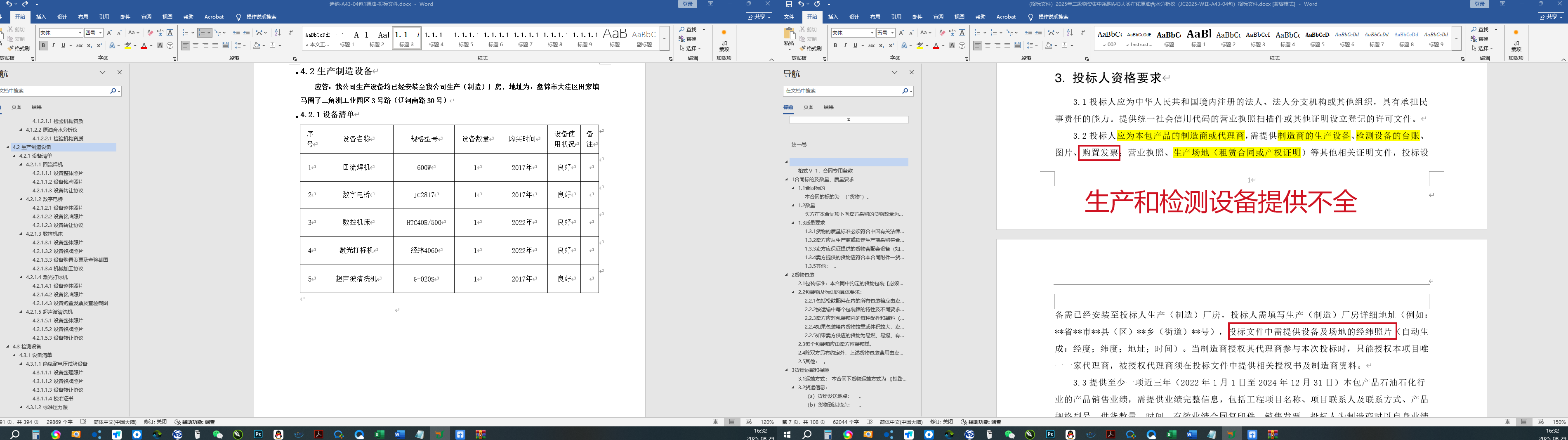Switch to 页面 view in right navigation pane
The width and height of the screenshot is (1568, 440).
(x=809, y=107)
